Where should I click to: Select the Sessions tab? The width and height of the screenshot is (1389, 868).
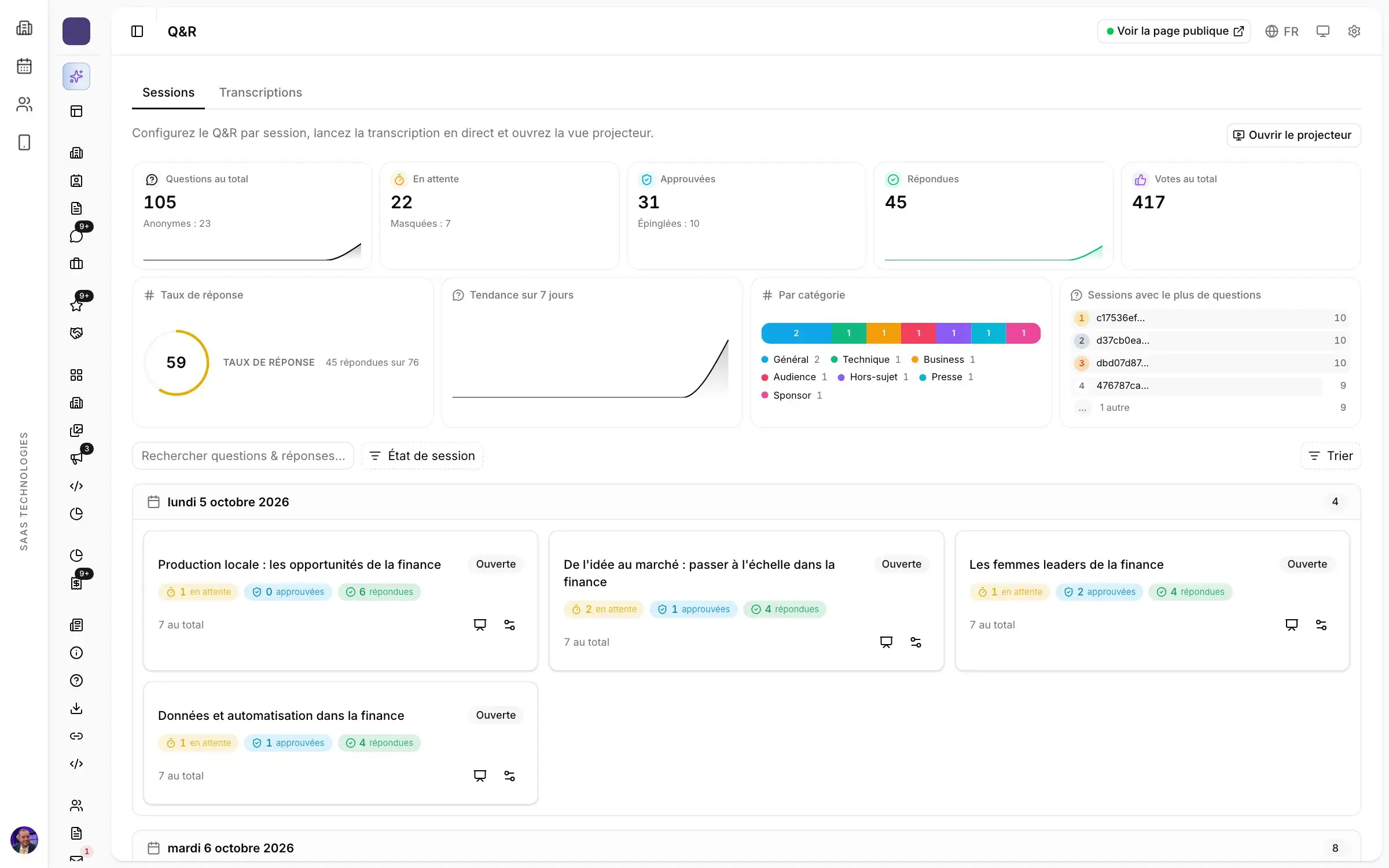(x=168, y=93)
